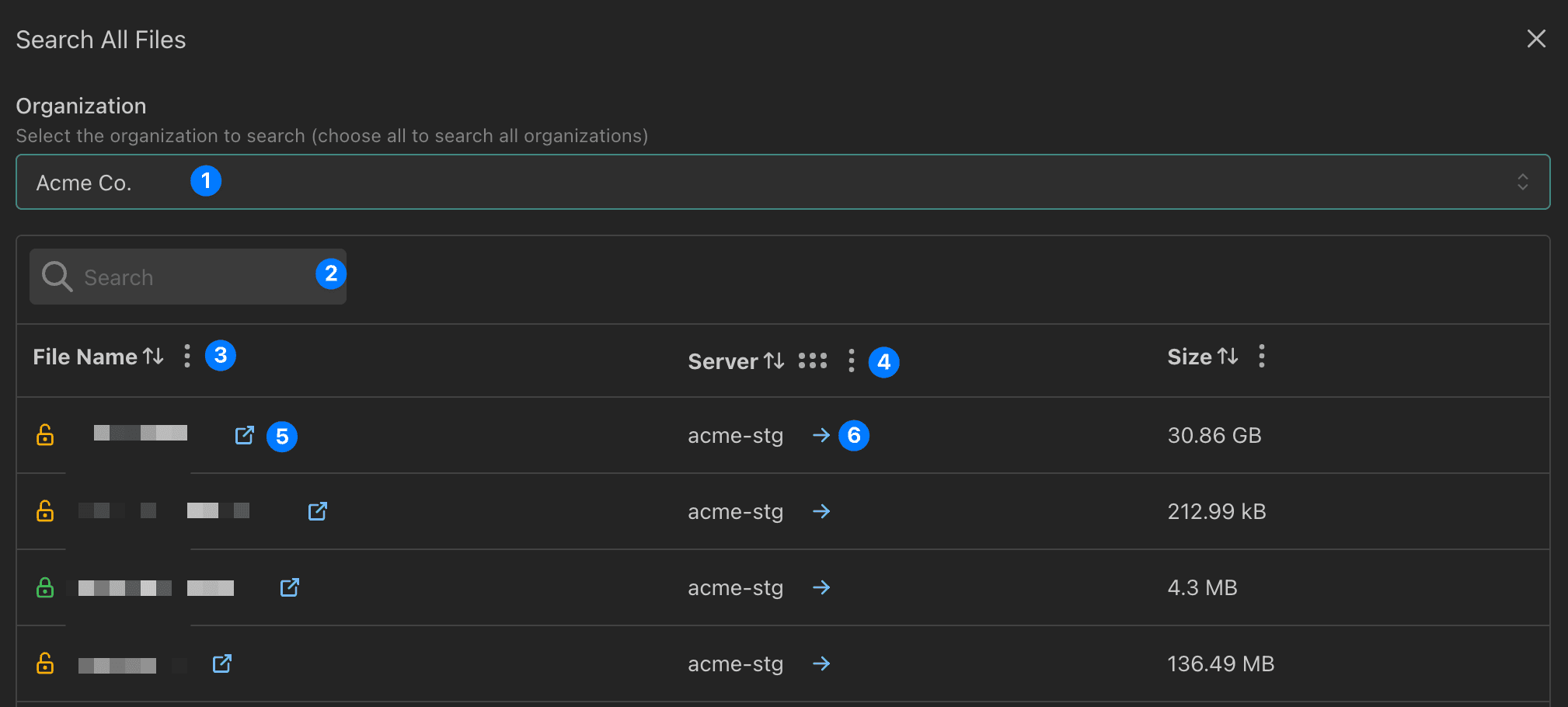Click server arrow in the 136.49 MB row

pyautogui.click(x=821, y=663)
